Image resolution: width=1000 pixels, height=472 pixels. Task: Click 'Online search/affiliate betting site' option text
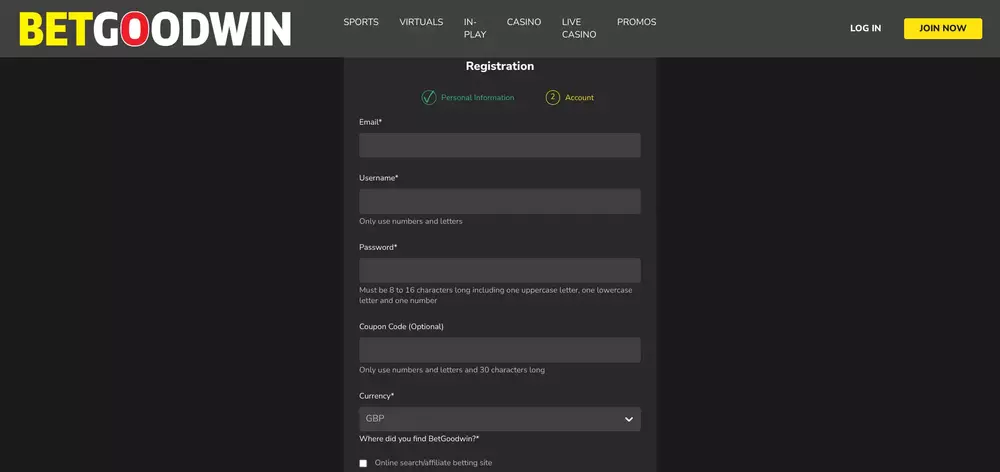point(433,463)
